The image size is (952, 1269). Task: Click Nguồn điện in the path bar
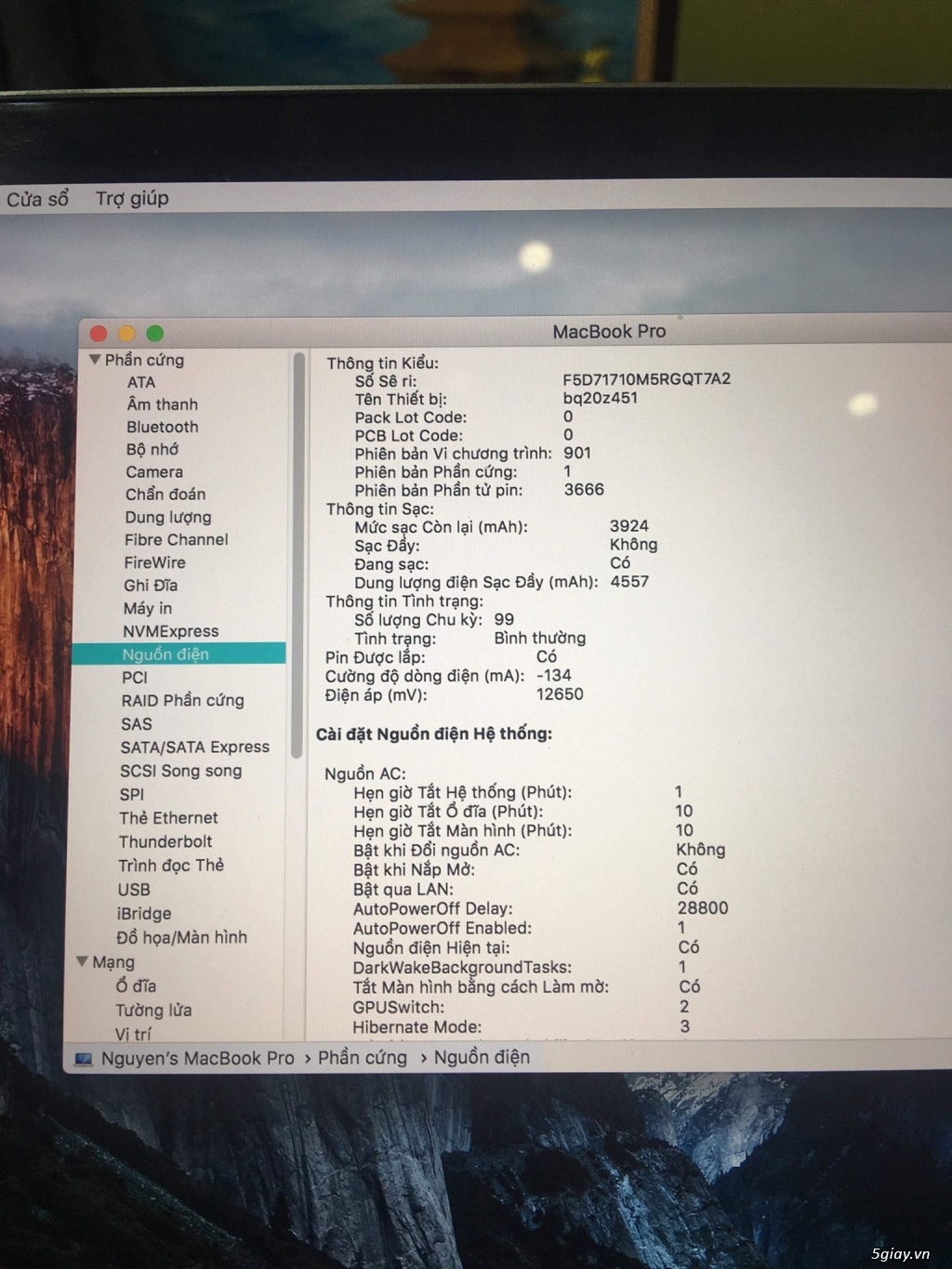click(482, 1057)
